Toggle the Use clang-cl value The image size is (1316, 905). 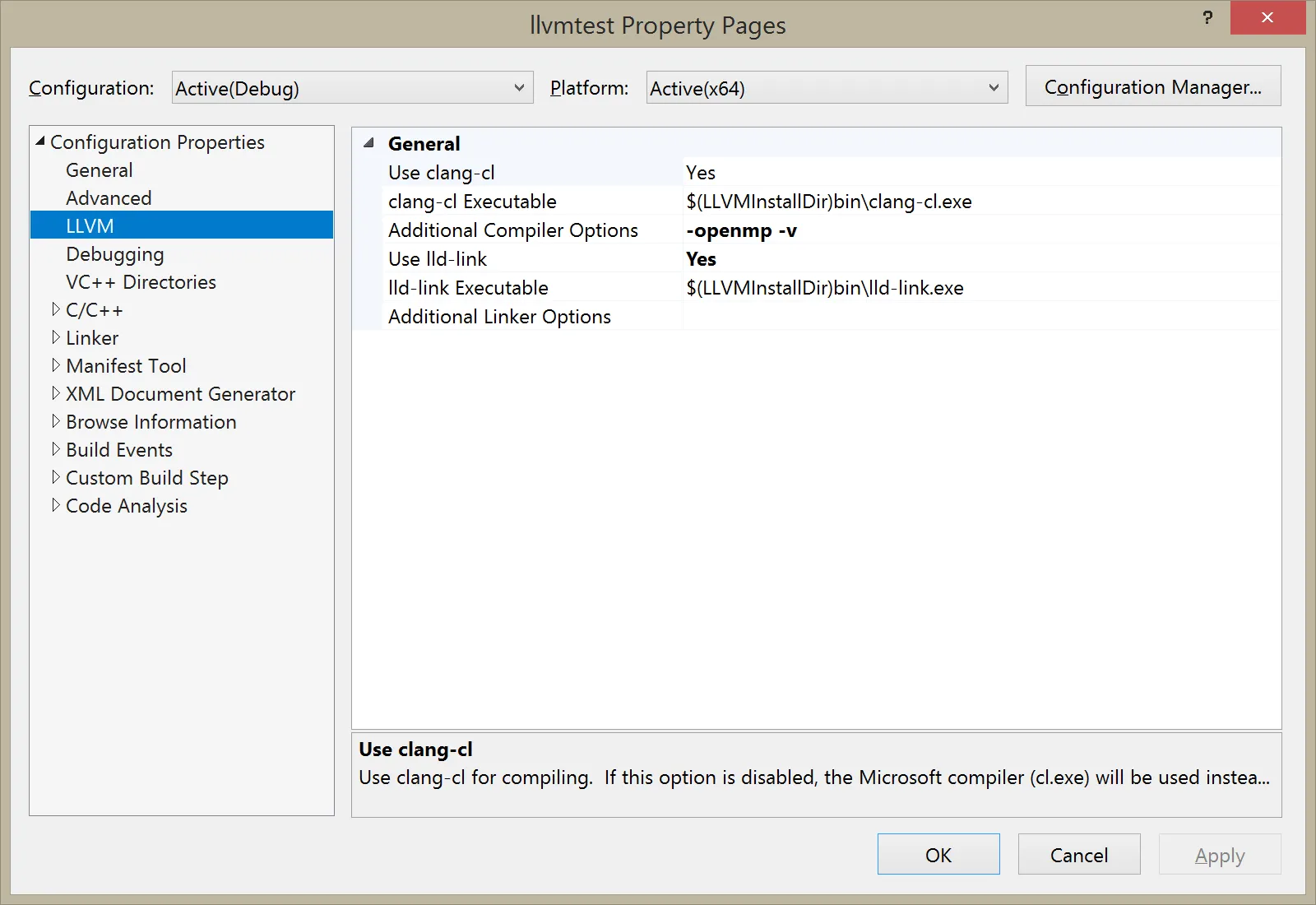click(979, 173)
